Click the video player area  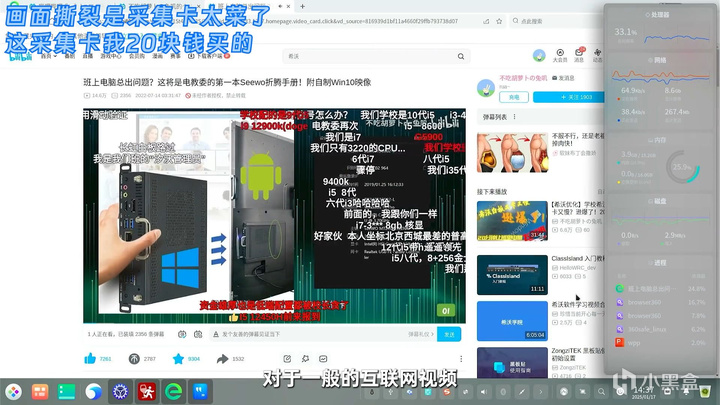point(274,216)
